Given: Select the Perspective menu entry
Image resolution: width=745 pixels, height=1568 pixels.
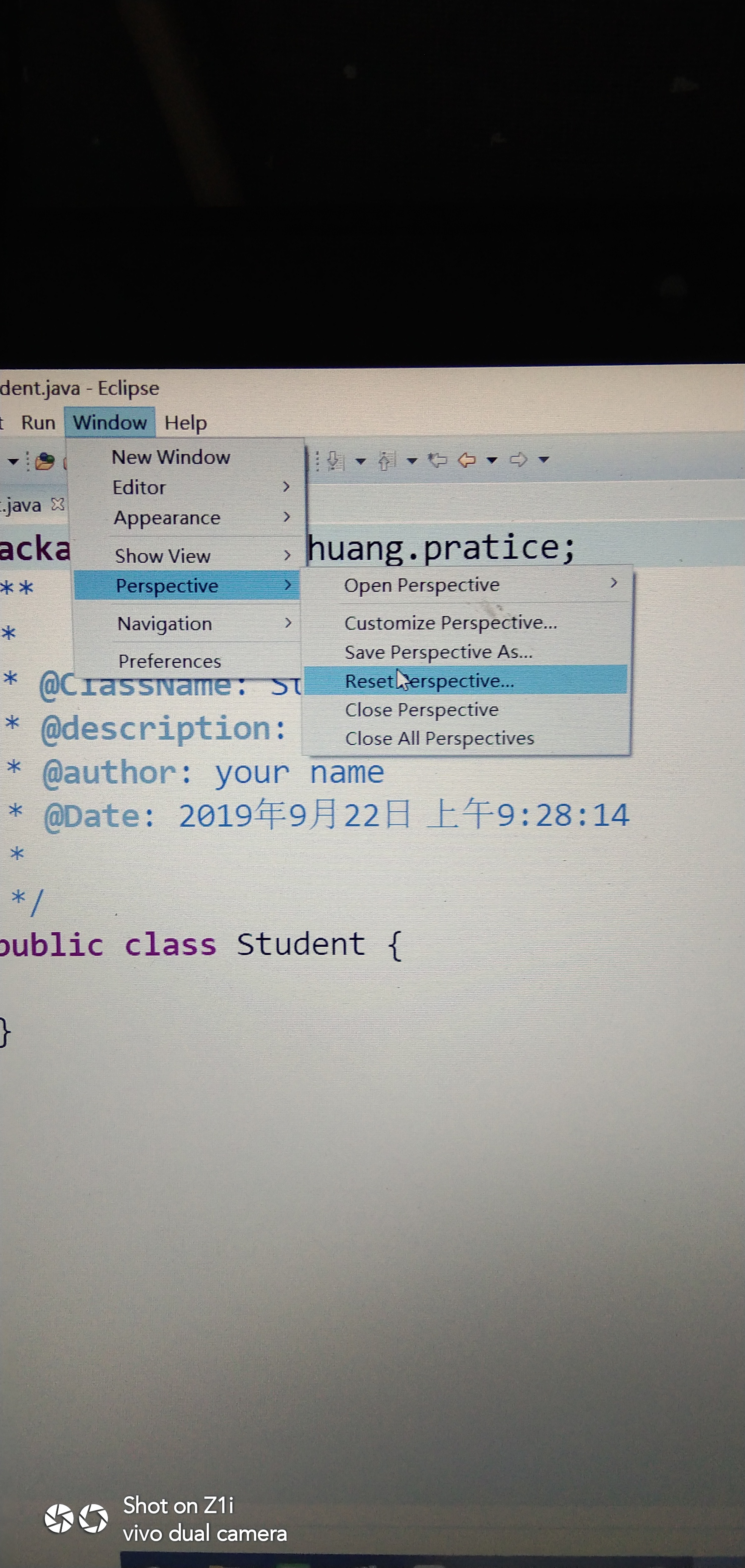Looking at the screenshot, I should pos(187,586).
